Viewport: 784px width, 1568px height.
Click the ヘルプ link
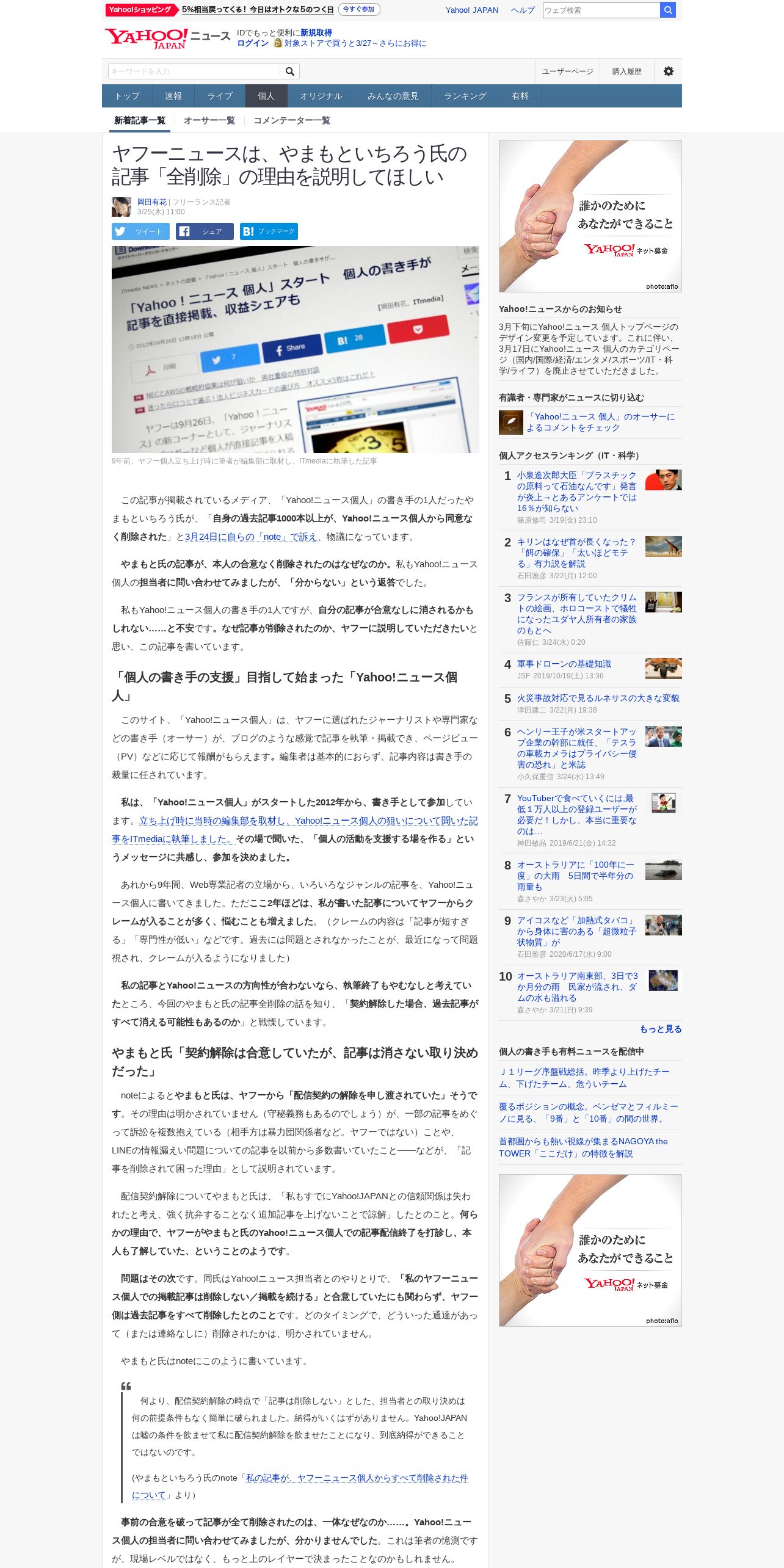[x=523, y=10]
